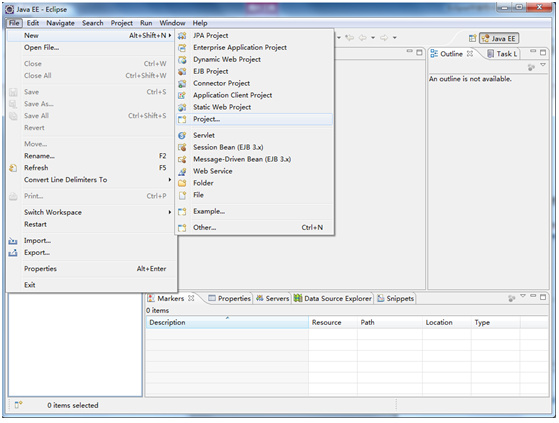Image resolution: width=559 pixels, height=423 pixels.
Task: Open the forward navigation history dropdown arrow
Action: click(x=395, y=37)
